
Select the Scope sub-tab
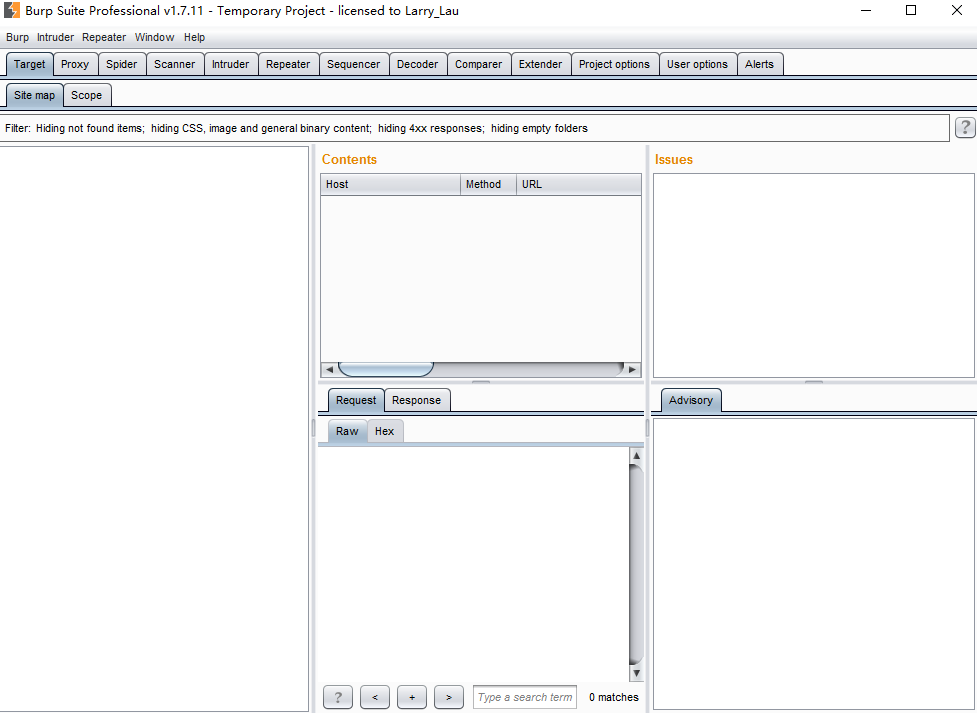(87, 95)
